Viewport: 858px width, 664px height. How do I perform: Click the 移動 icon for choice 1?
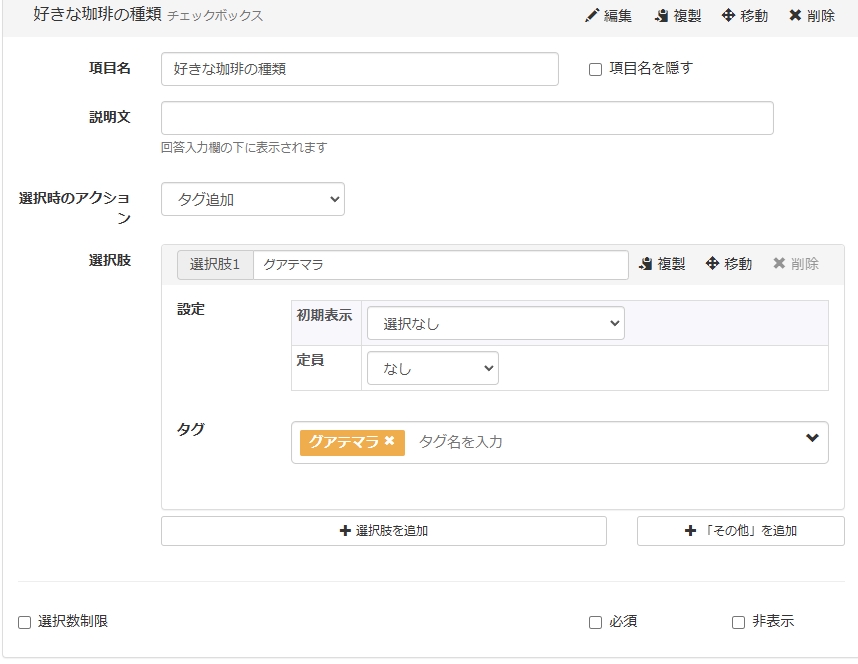(712, 264)
